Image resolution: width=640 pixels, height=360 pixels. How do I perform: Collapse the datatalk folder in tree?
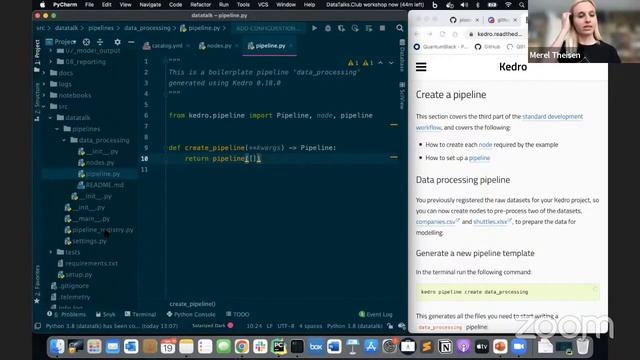coord(51,118)
